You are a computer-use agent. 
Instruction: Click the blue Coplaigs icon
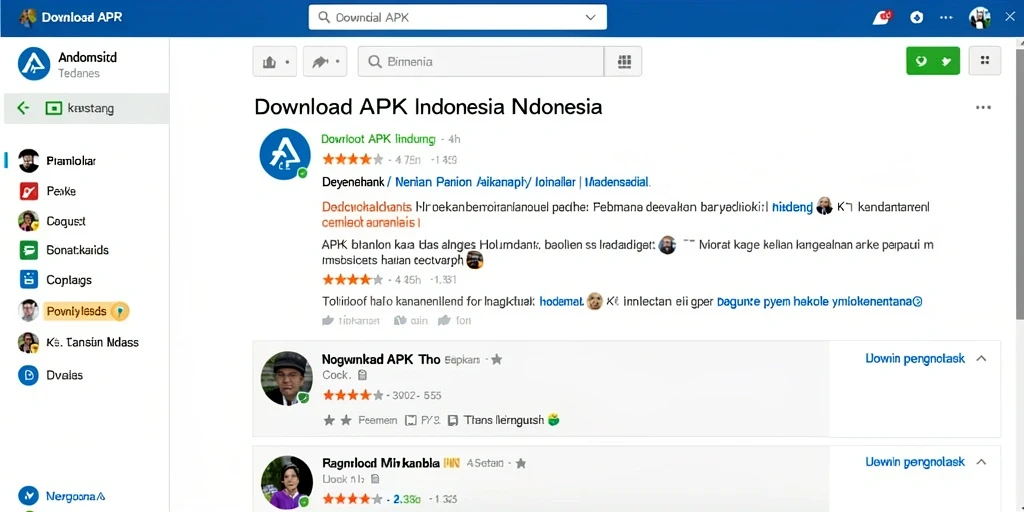point(29,280)
